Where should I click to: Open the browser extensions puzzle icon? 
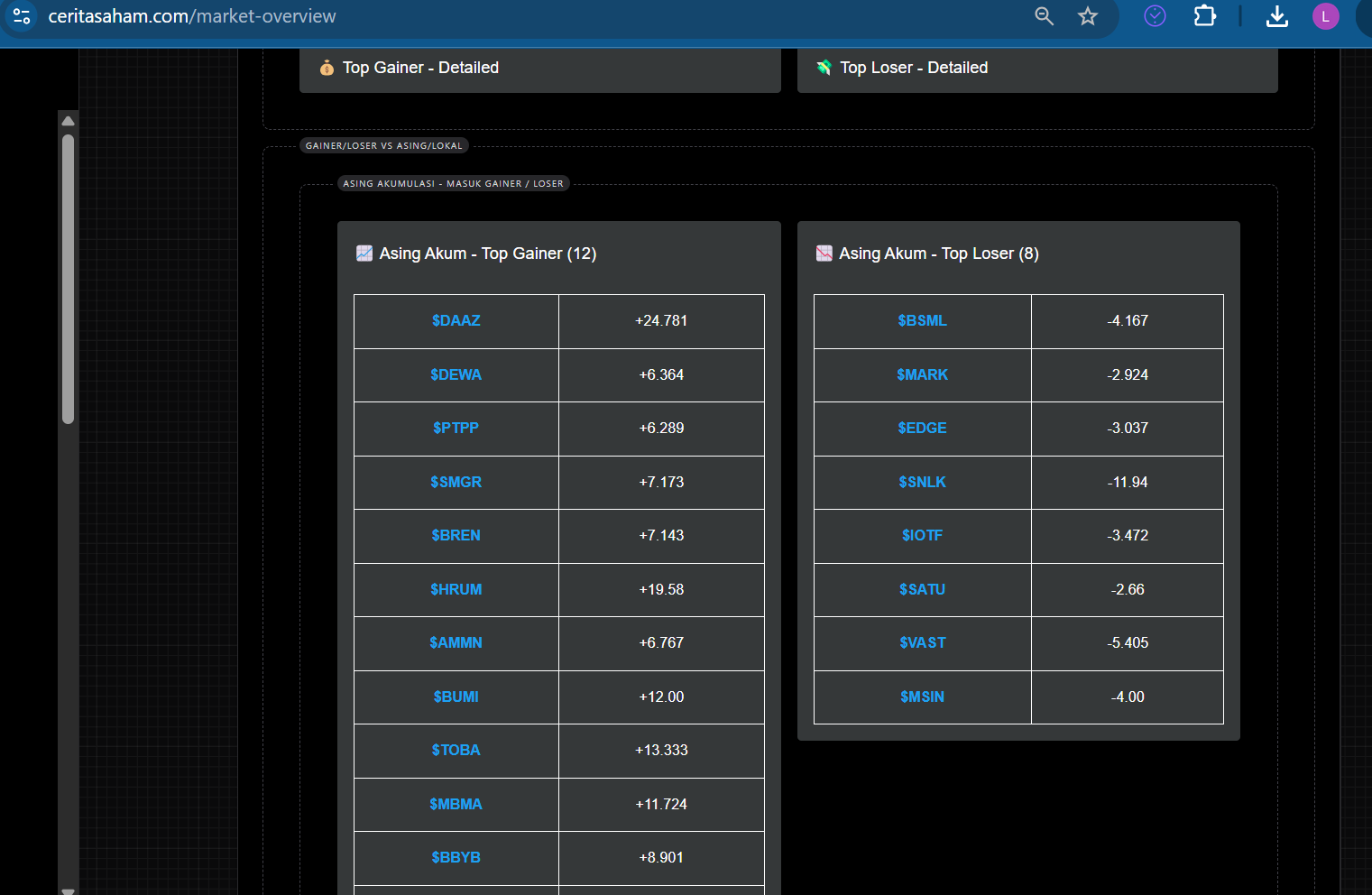click(x=1204, y=16)
